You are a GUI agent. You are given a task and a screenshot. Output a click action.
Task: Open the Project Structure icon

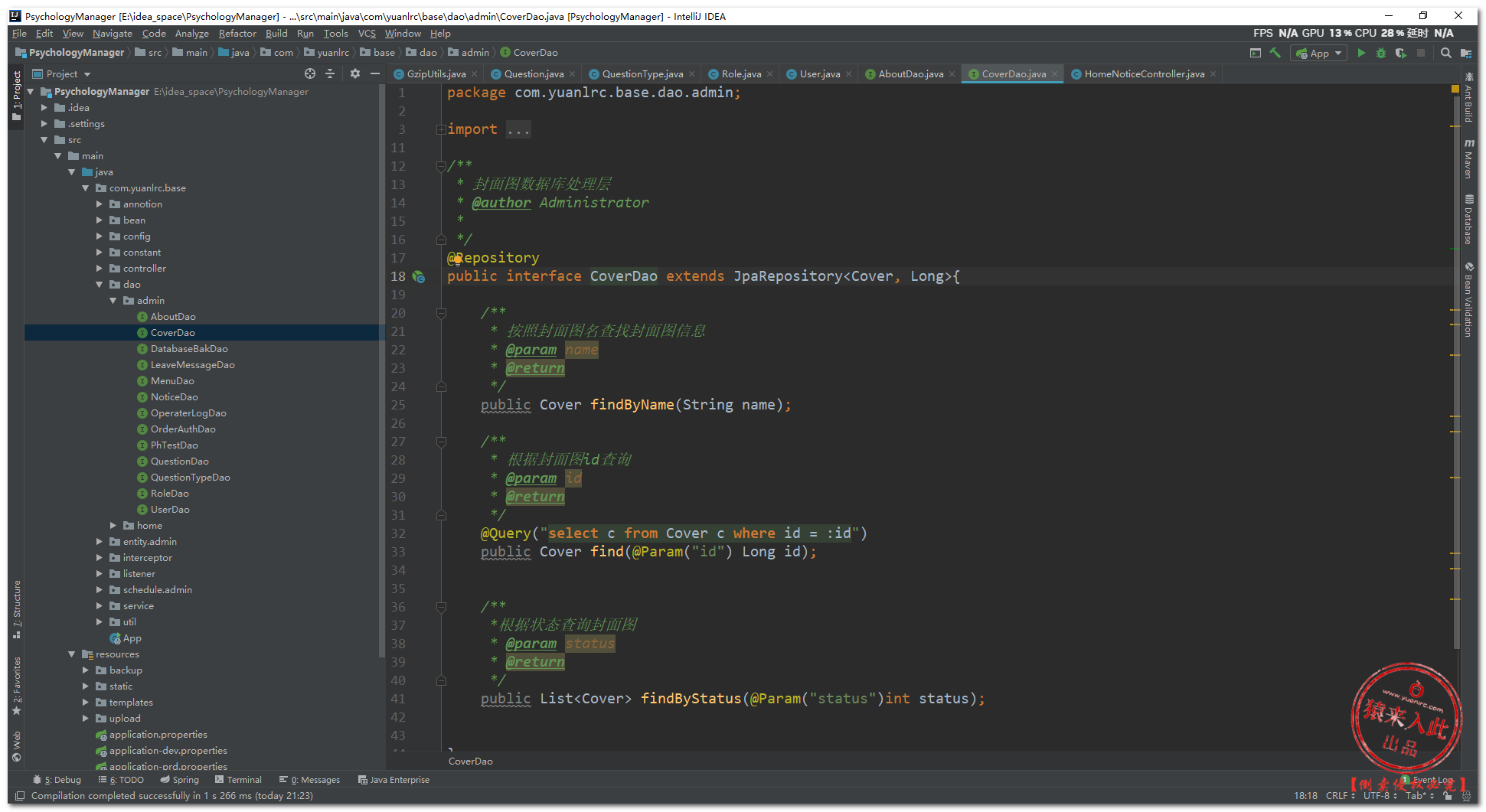[x=1465, y=53]
